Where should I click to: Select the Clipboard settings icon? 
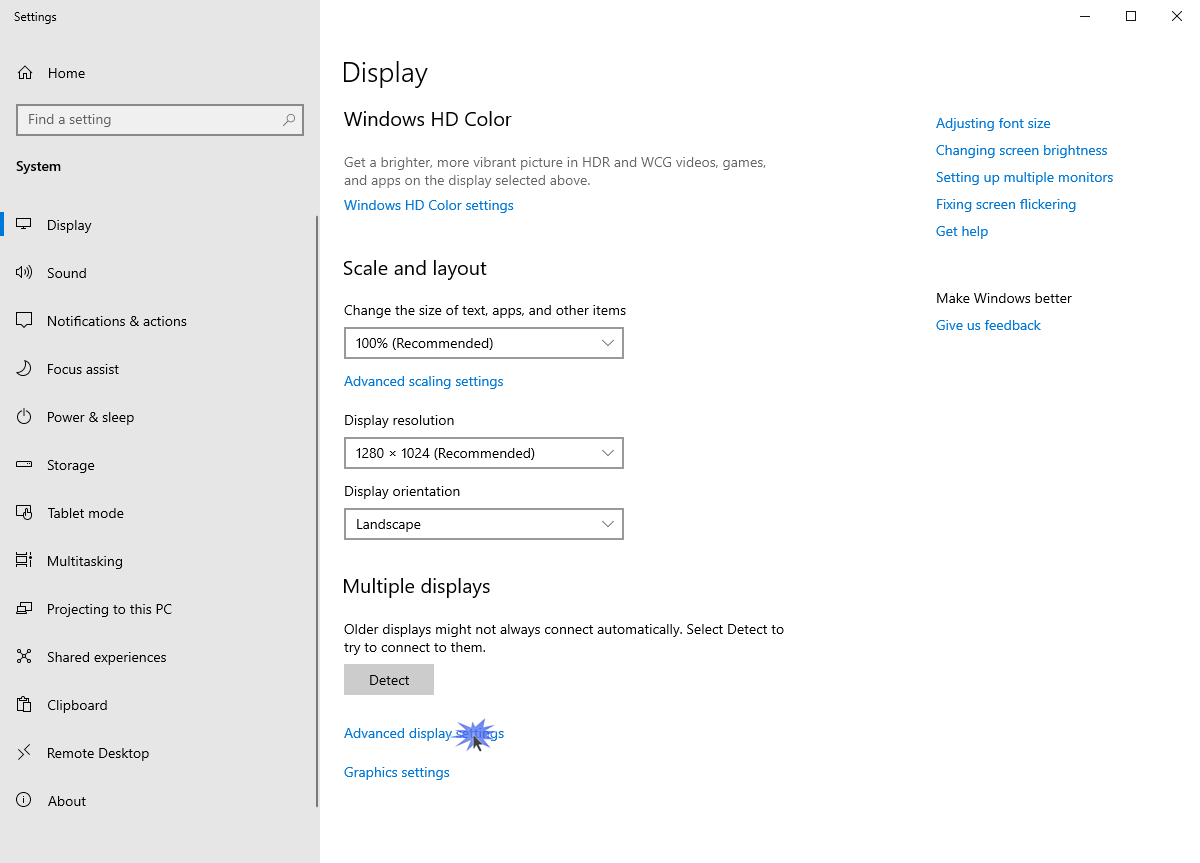[24, 704]
